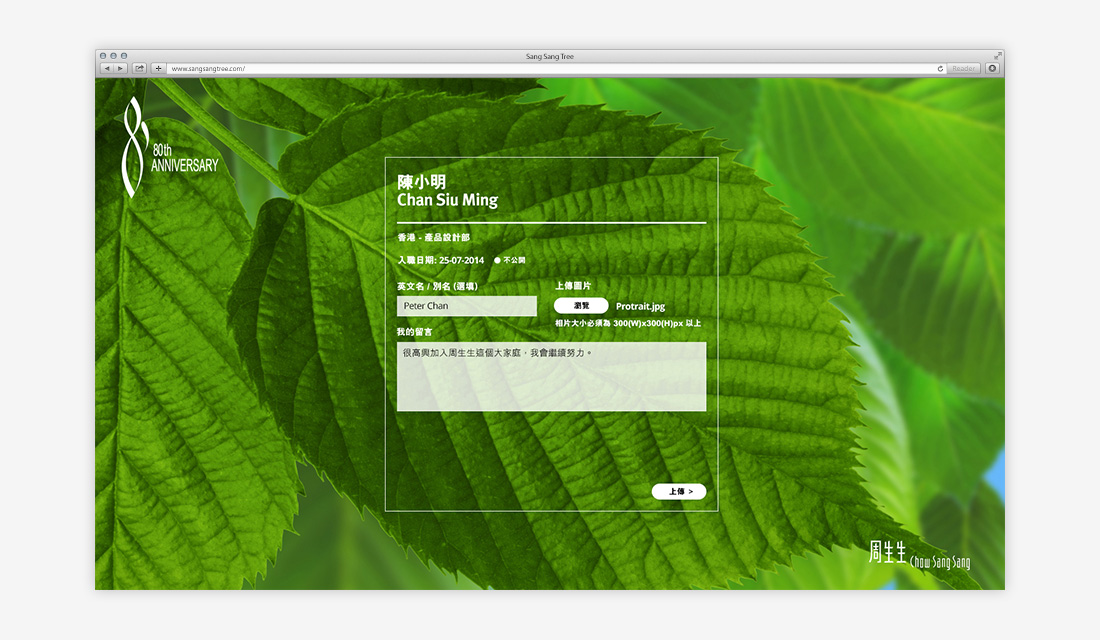Zoom the window using the green button
The image size is (1100, 640).
point(123,56)
